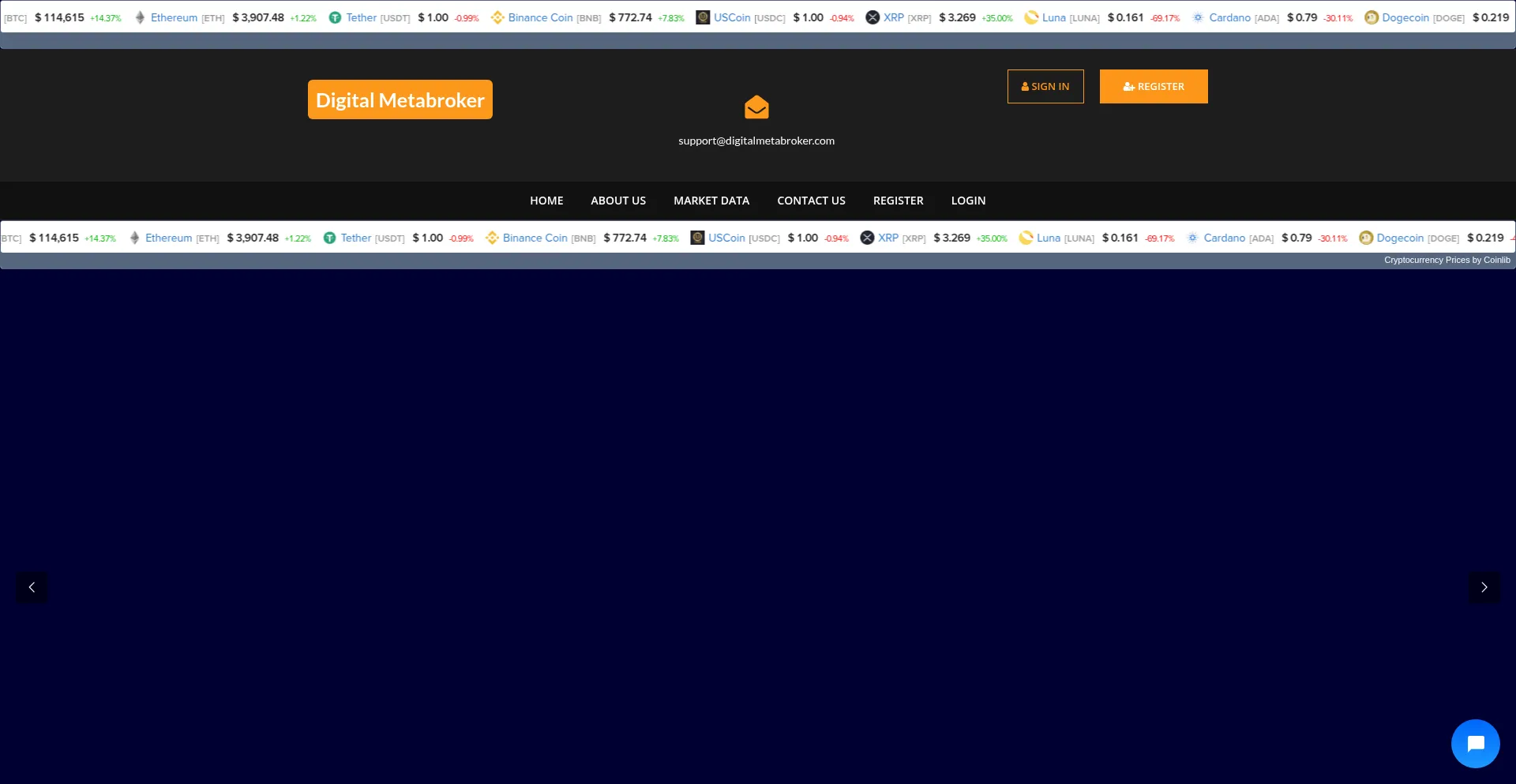The height and width of the screenshot is (784, 1516).
Task: Open Binance Coin link in lower ticker
Action: (x=535, y=238)
